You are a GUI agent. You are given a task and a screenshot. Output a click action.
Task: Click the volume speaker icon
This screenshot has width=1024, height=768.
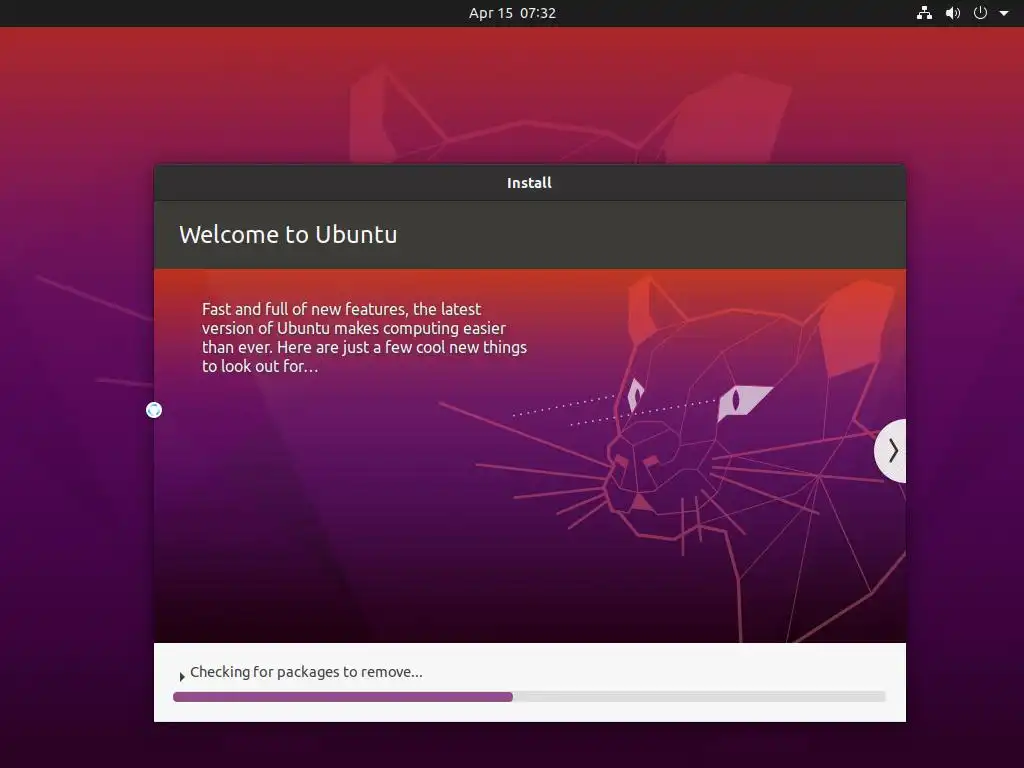(953, 13)
